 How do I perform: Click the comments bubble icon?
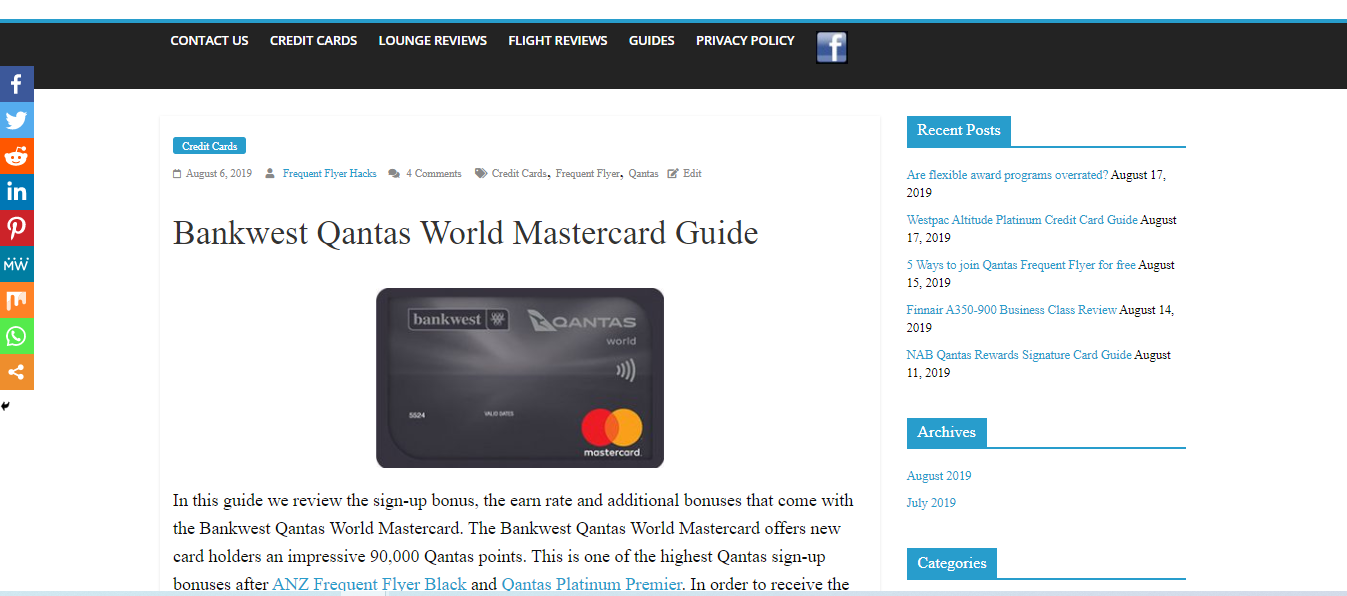click(x=394, y=174)
